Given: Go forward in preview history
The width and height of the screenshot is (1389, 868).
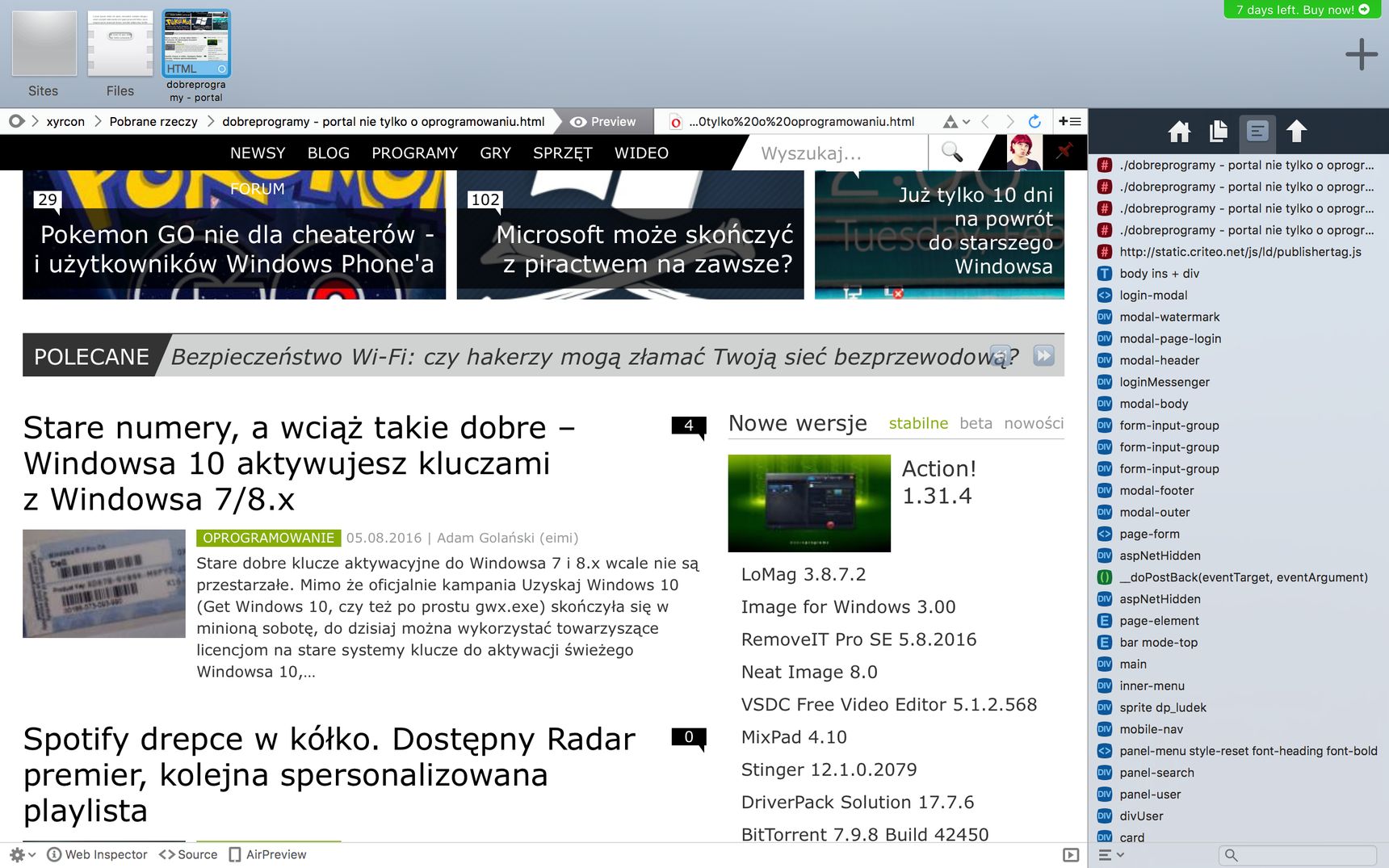Looking at the screenshot, I should tap(1009, 122).
